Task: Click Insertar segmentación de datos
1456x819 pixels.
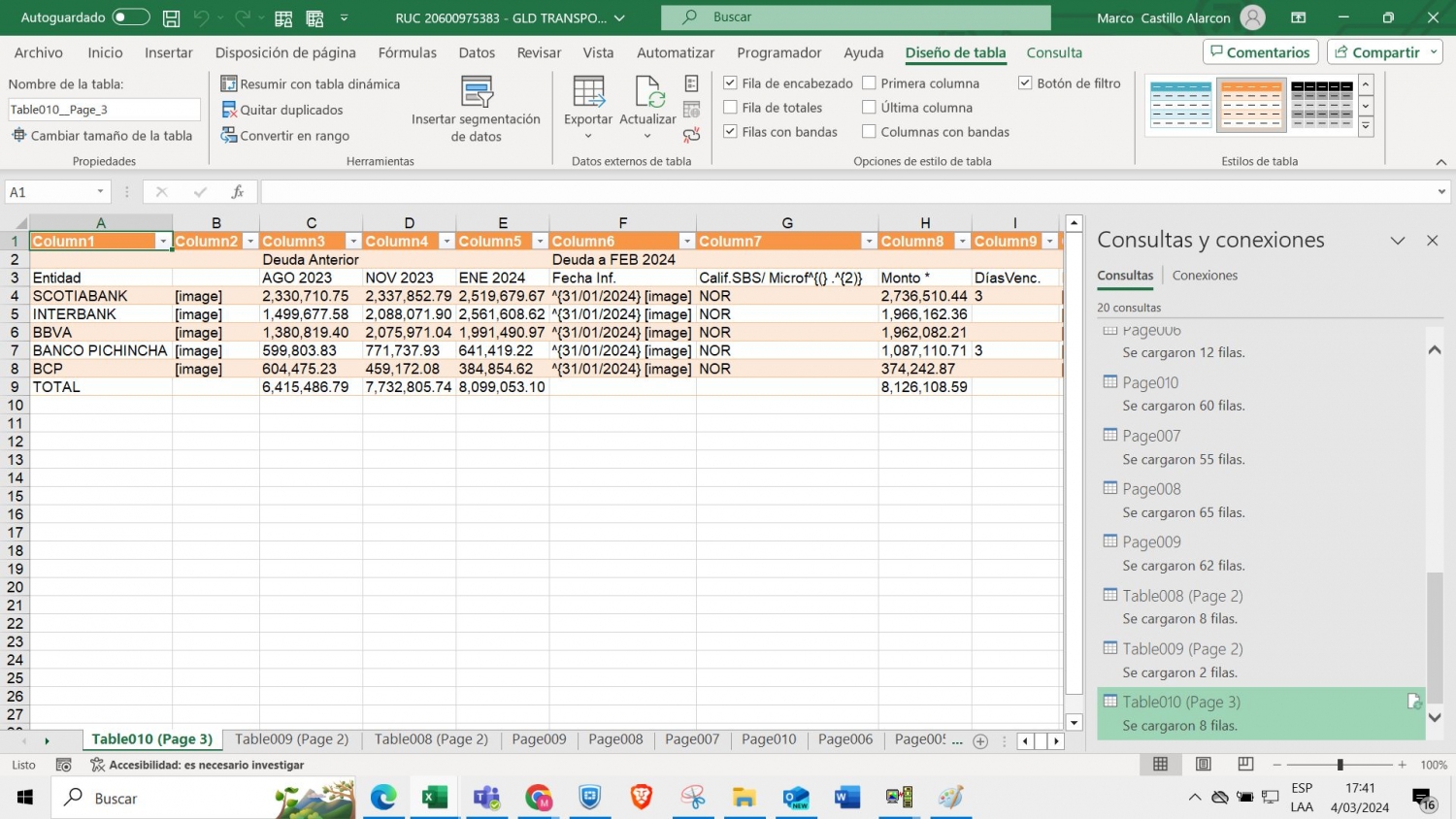Action: pos(476,109)
